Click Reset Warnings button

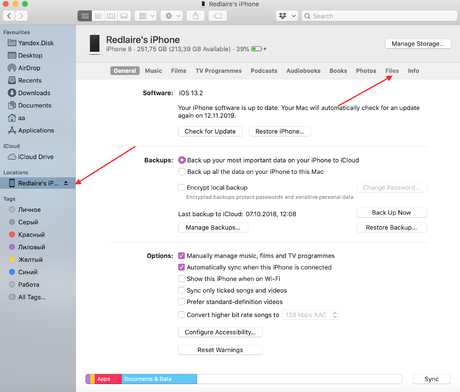click(x=220, y=350)
